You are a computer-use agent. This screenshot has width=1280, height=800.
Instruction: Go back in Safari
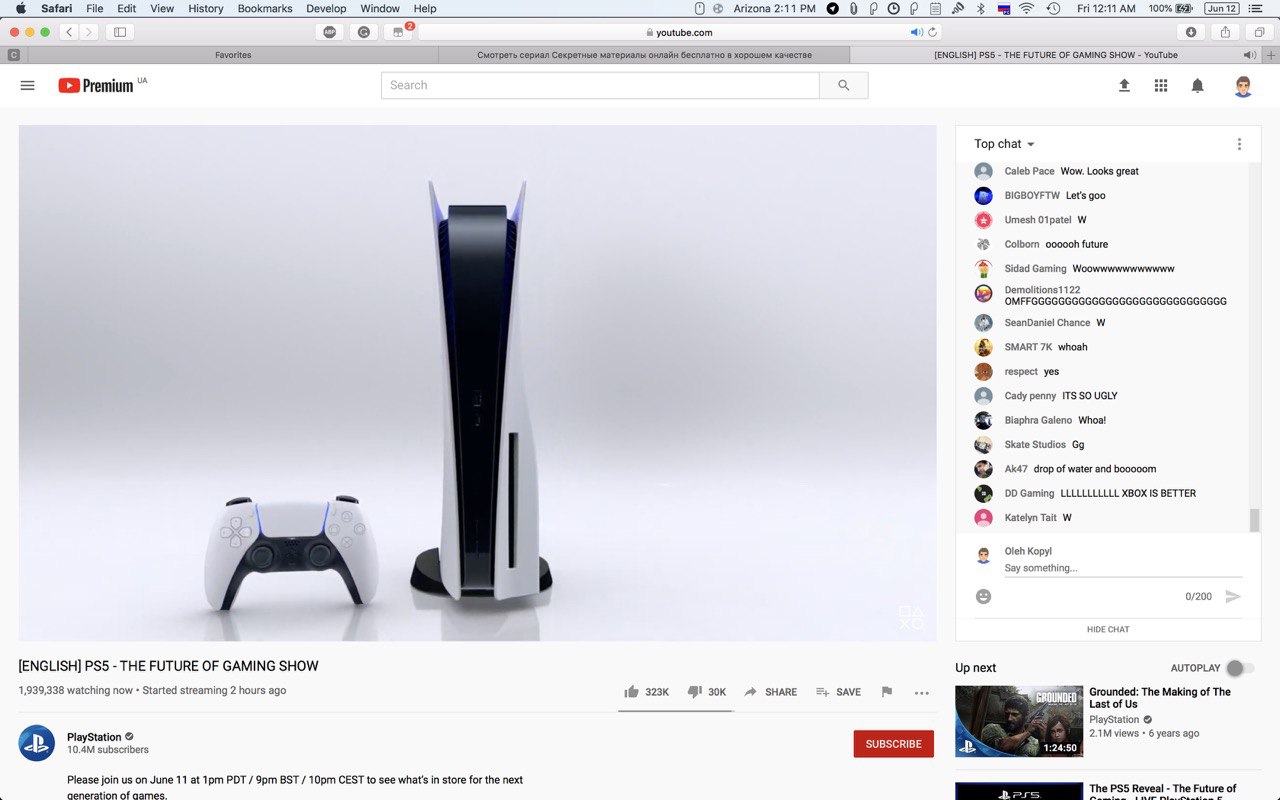(69, 32)
